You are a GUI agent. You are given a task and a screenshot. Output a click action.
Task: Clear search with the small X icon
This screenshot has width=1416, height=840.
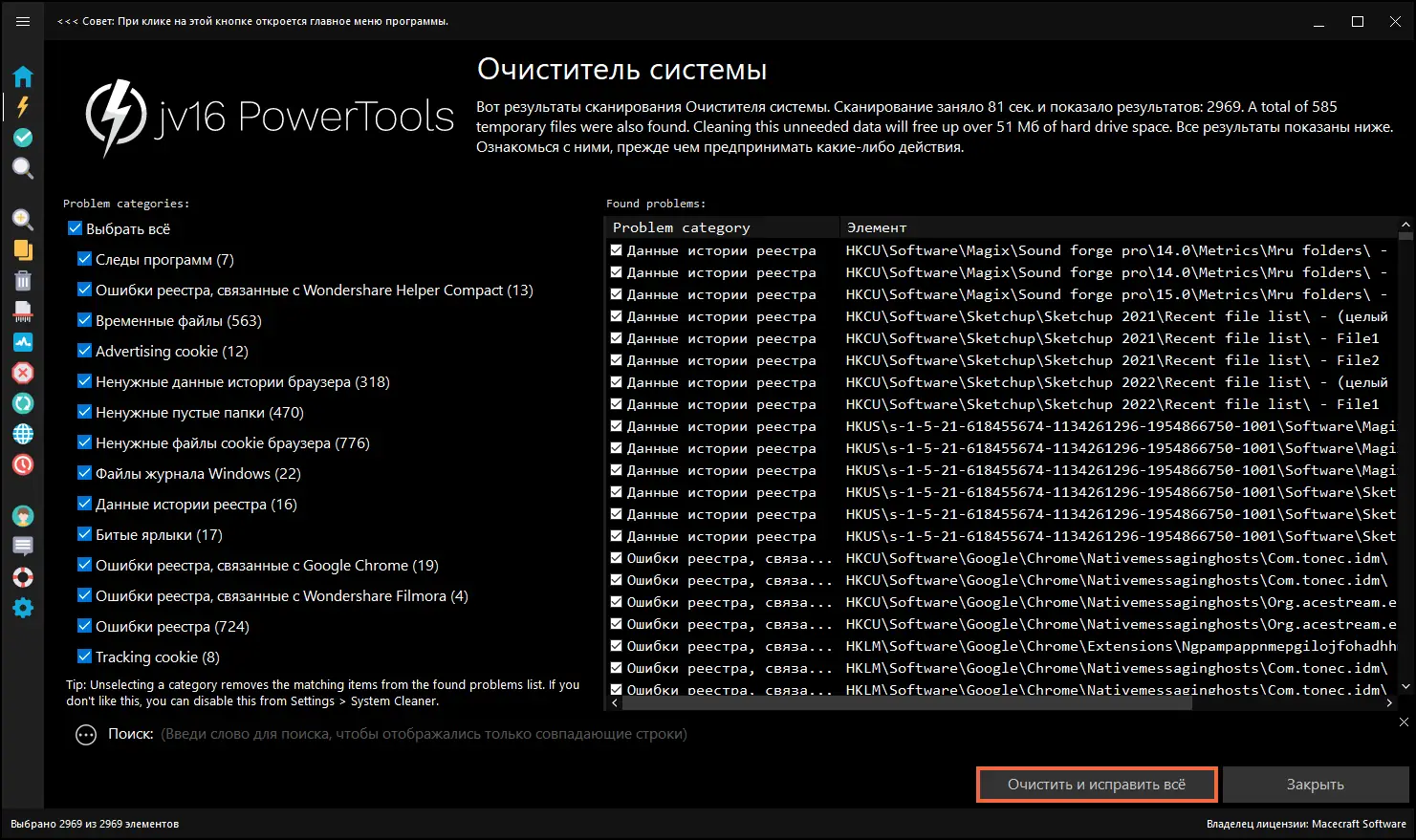point(1404,722)
